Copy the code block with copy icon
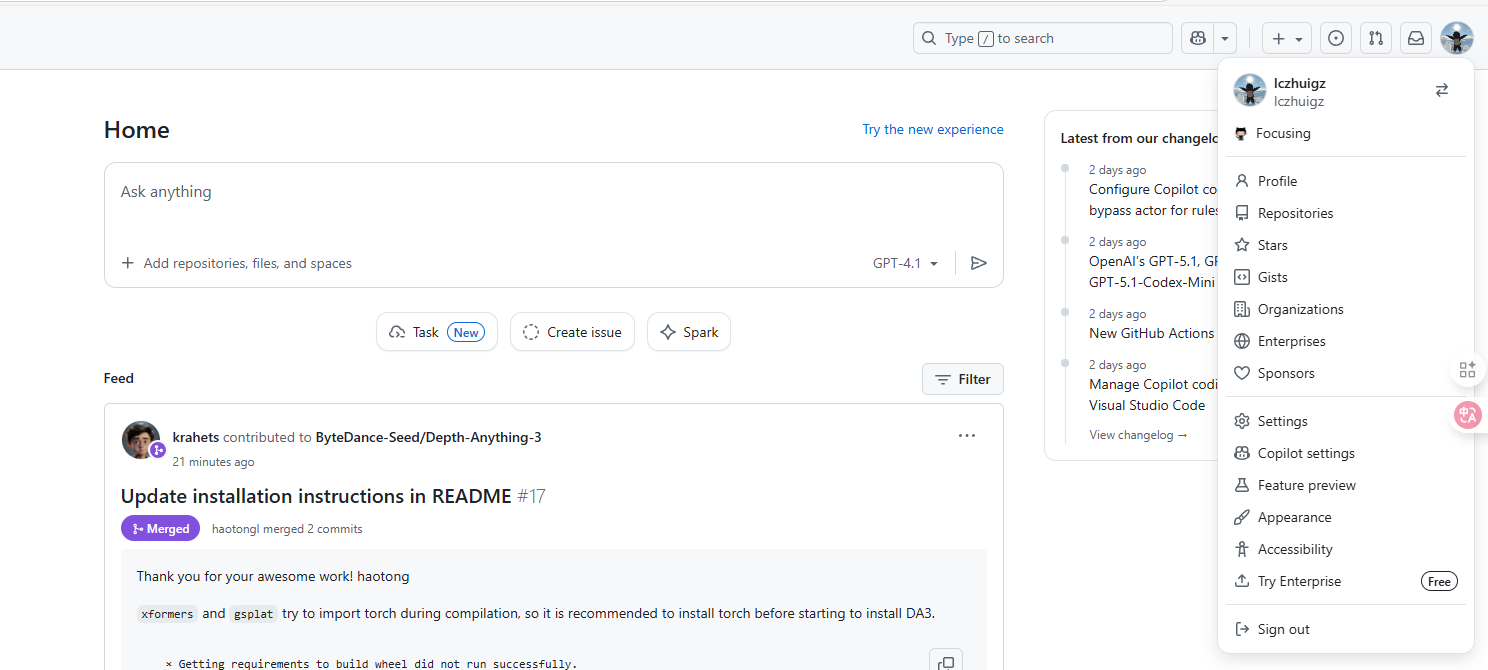The height and width of the screenshot is (670, 1488). click(x=945, y=662)
